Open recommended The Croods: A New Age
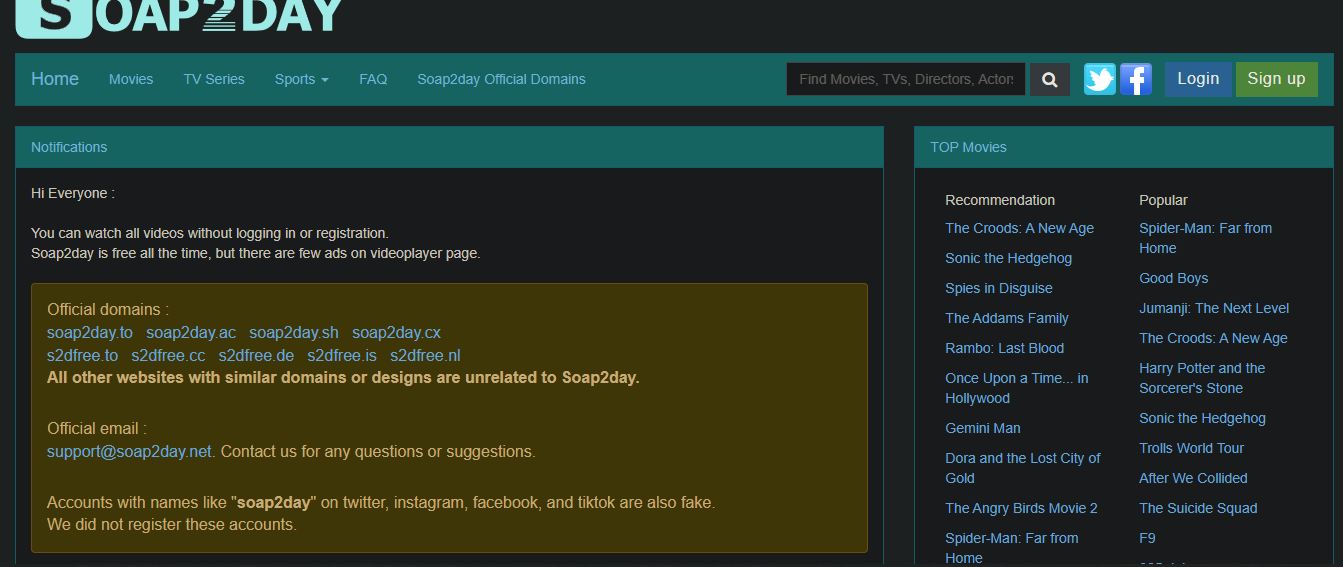 [x=1019, y=228]
